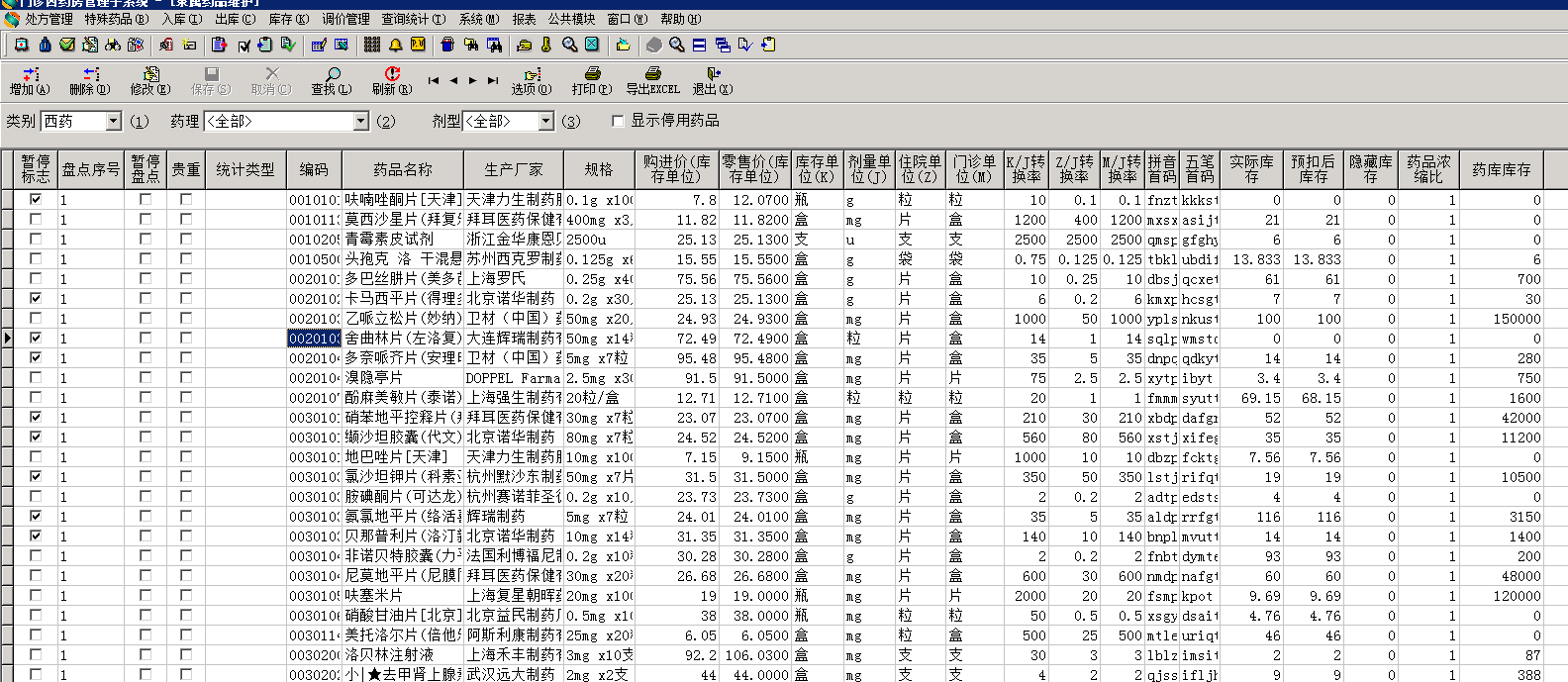Toggle 暂停标志 checkbox for 咔喃唑酮片 row
The image size is (1568, 682).
coord(36,199)
